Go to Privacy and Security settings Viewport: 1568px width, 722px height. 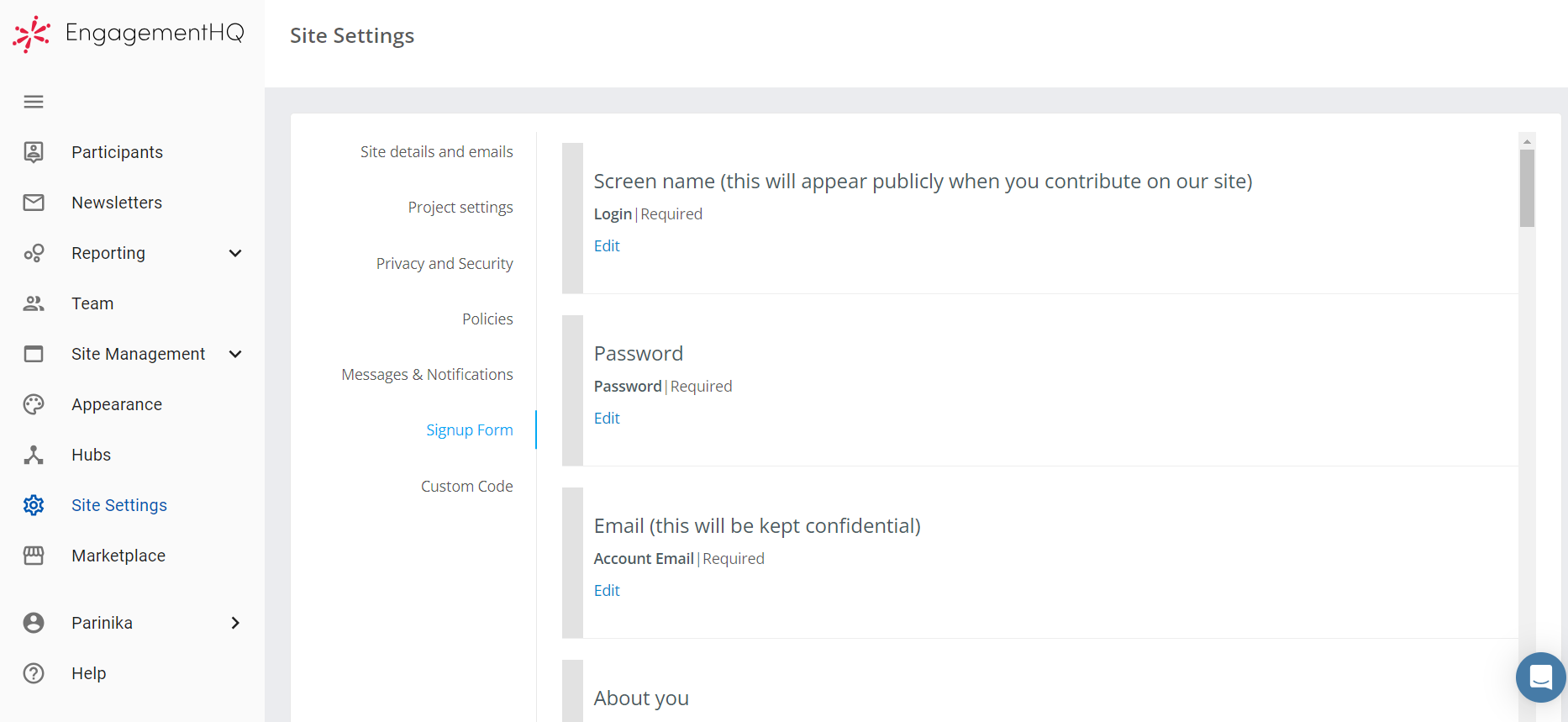445,264
